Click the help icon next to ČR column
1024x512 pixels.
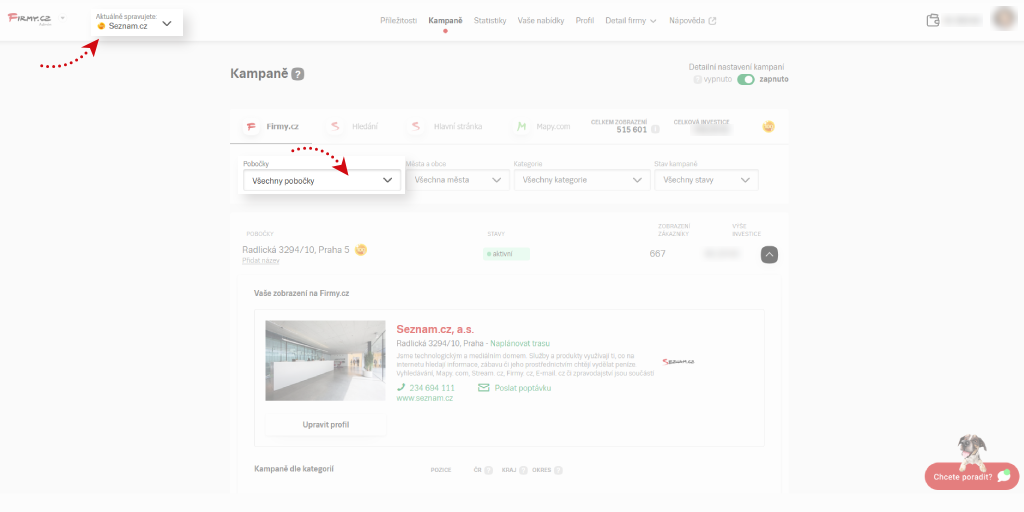click(x=489, y=470)
